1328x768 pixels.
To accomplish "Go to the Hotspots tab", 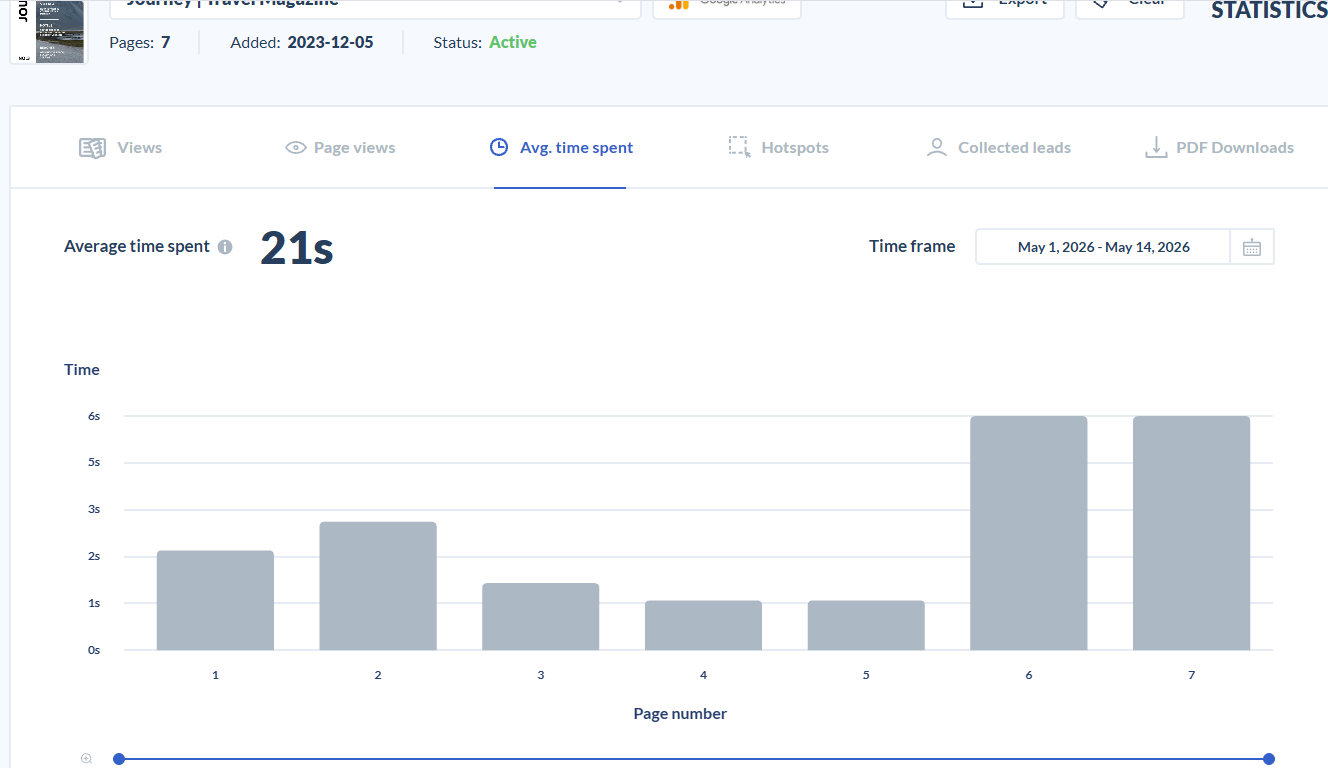I will 778,148.
